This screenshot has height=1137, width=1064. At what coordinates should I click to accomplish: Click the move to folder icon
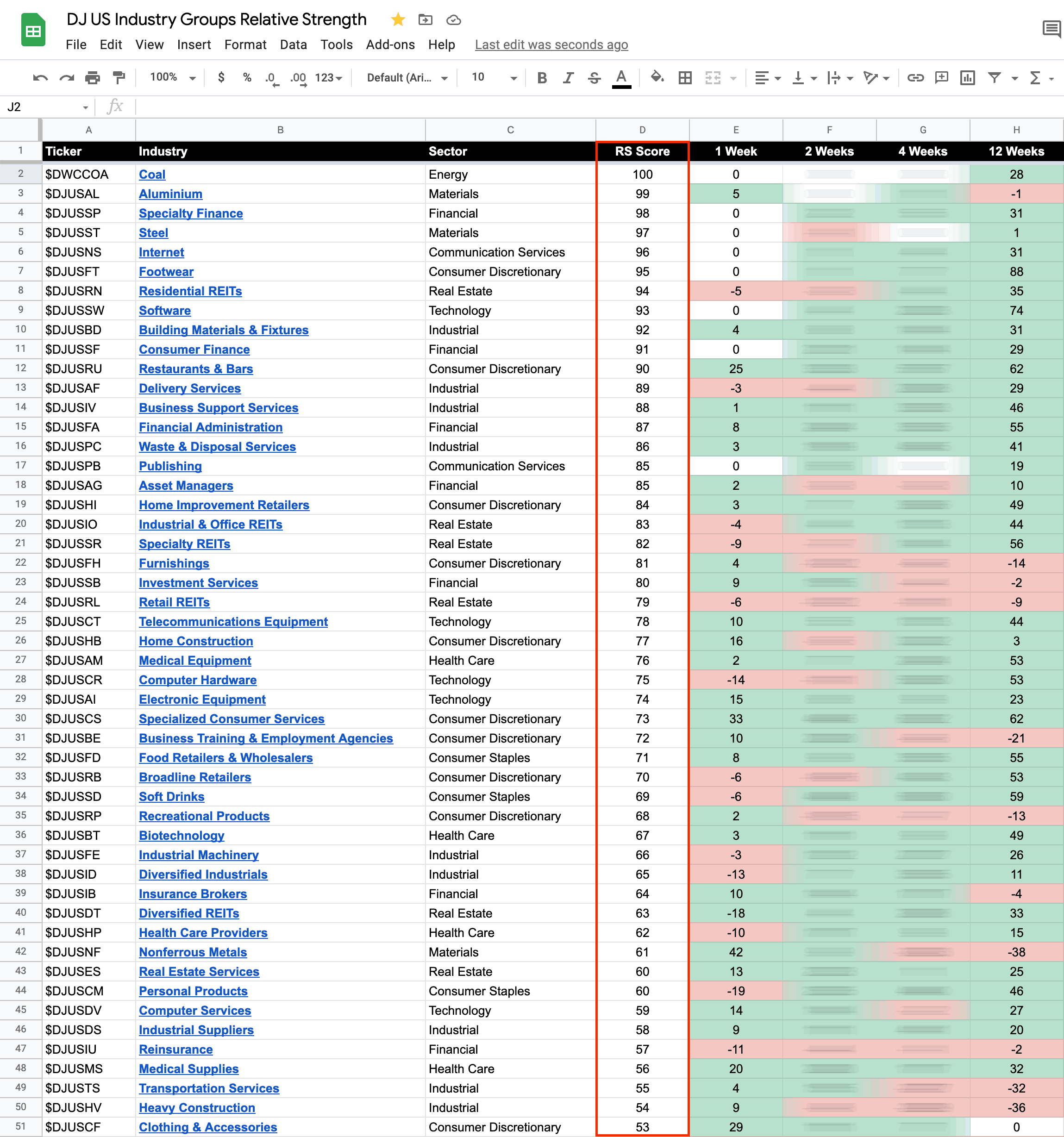(426, 20)
